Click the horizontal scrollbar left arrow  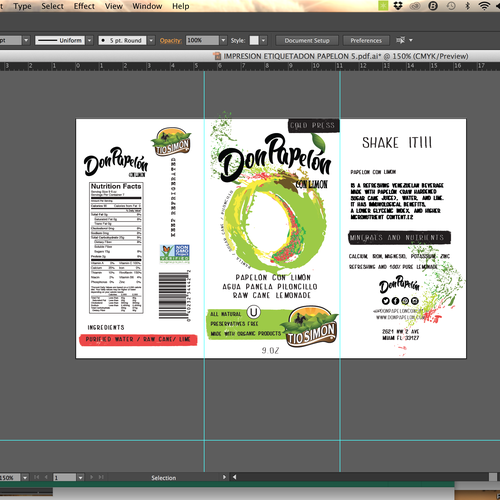(234, 477)
